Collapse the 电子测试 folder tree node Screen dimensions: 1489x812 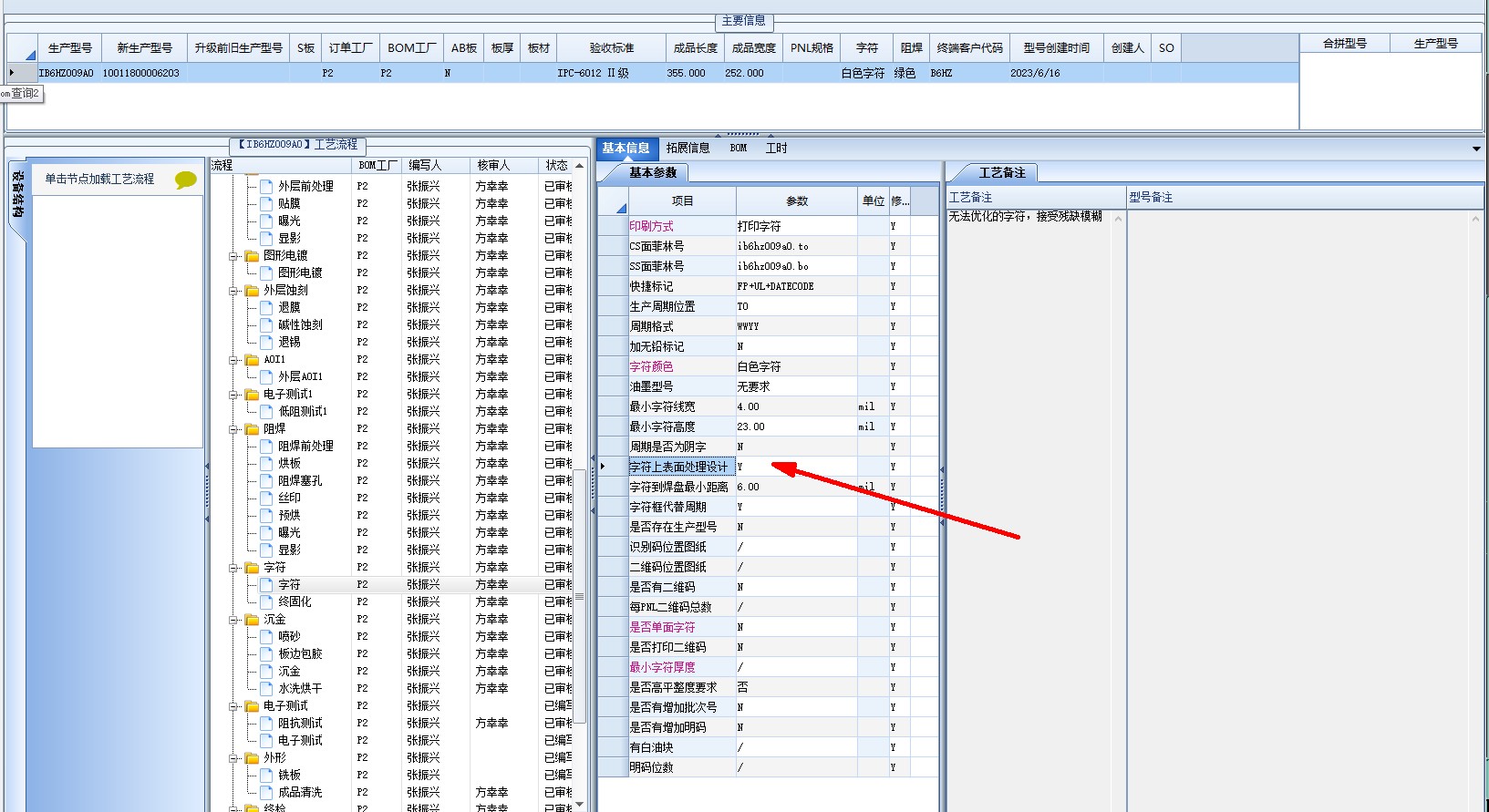point(234,706)
